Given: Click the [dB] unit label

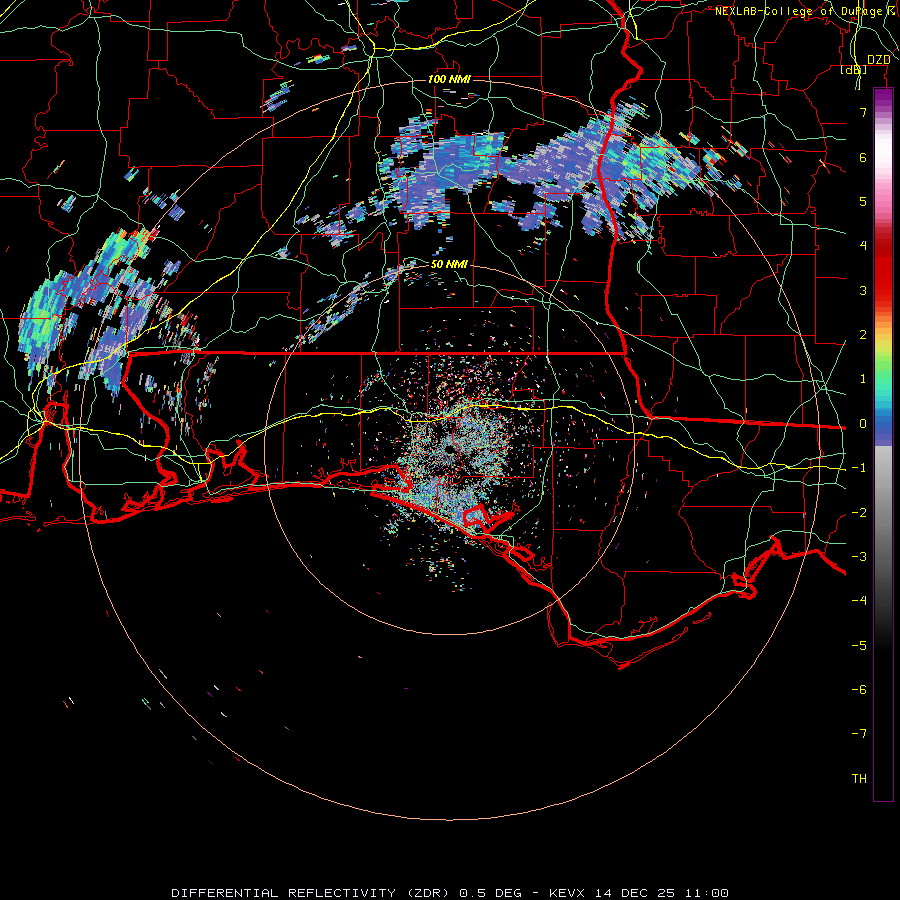Looking at the screenshot, I should pyautogui.click(x=854, y=70).
